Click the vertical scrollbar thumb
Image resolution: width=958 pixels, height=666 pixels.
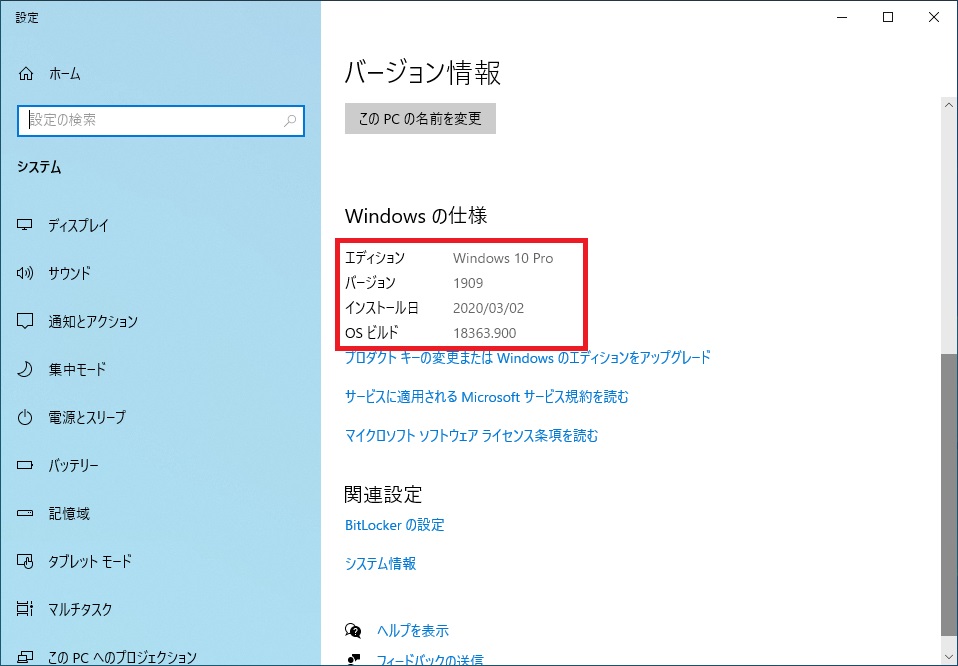coord(949,495)
